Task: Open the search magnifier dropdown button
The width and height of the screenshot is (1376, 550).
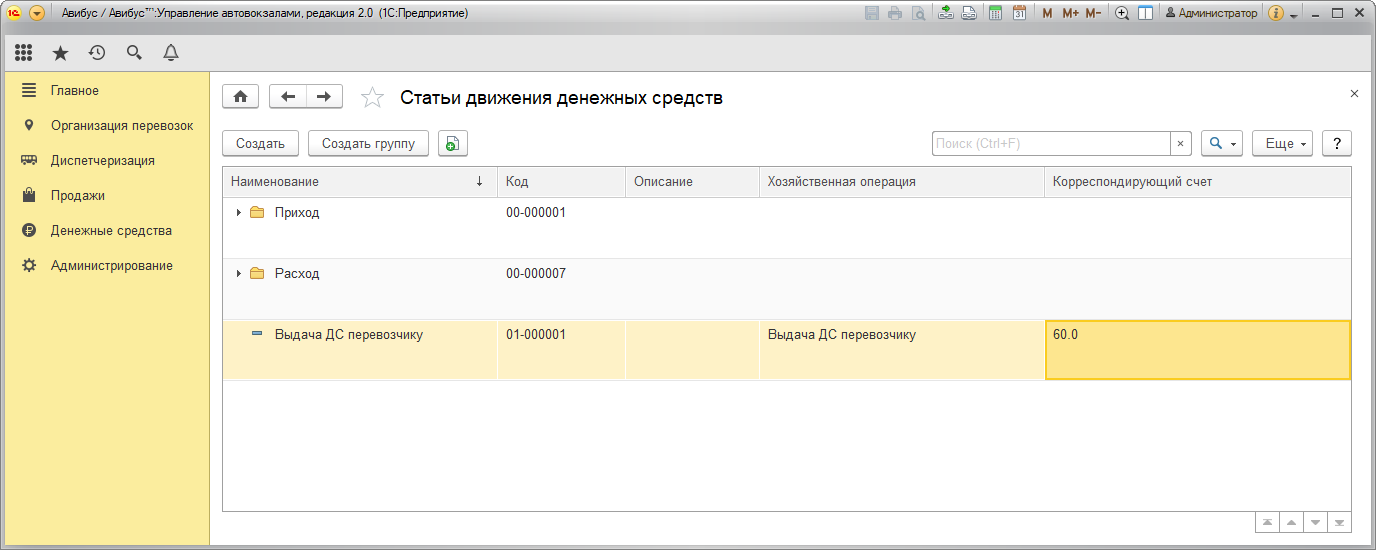Action: [1221, 144]
